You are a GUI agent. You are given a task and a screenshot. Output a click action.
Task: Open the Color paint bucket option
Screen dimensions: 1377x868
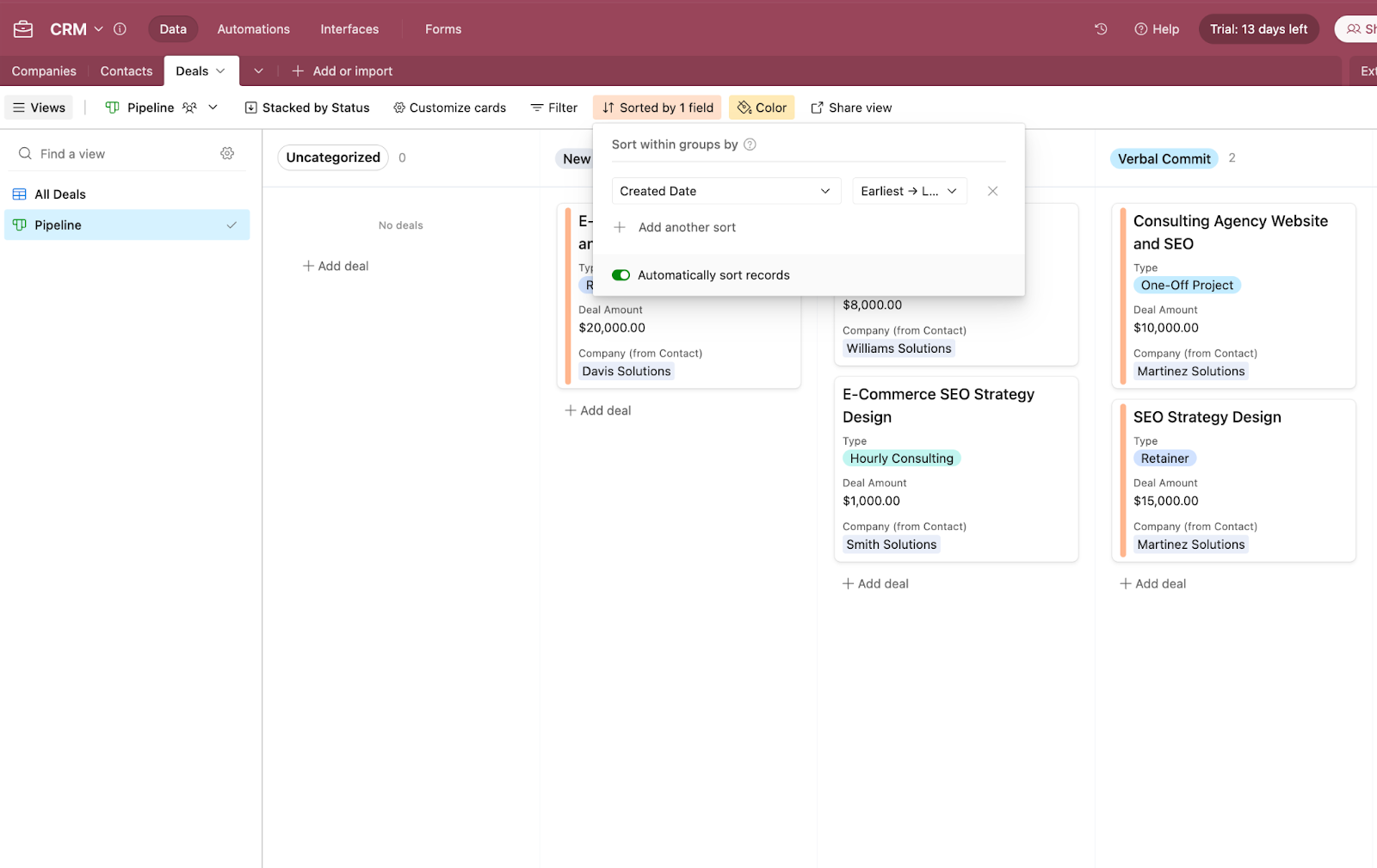[762, 108]
